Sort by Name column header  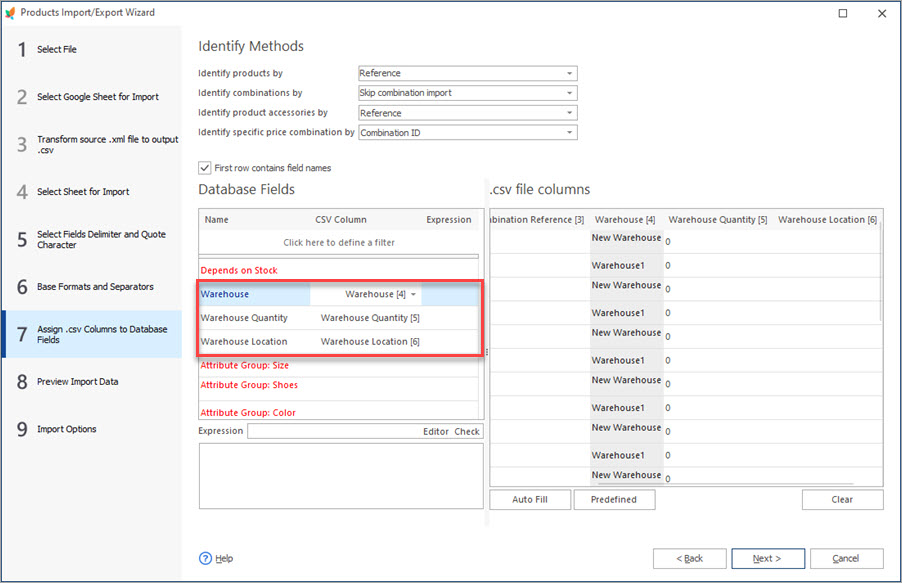pos(216,220)
